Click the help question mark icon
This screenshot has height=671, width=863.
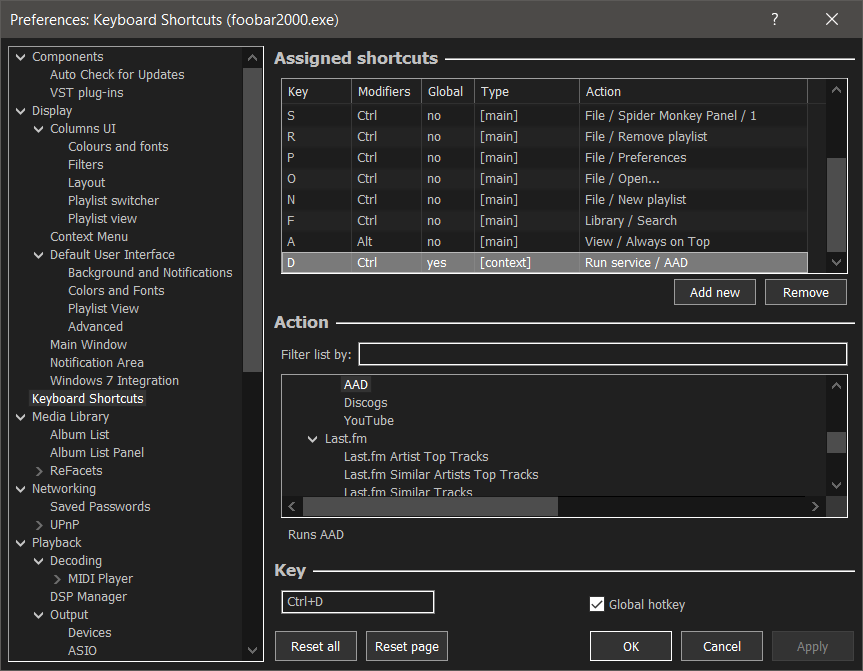point(774,19)
